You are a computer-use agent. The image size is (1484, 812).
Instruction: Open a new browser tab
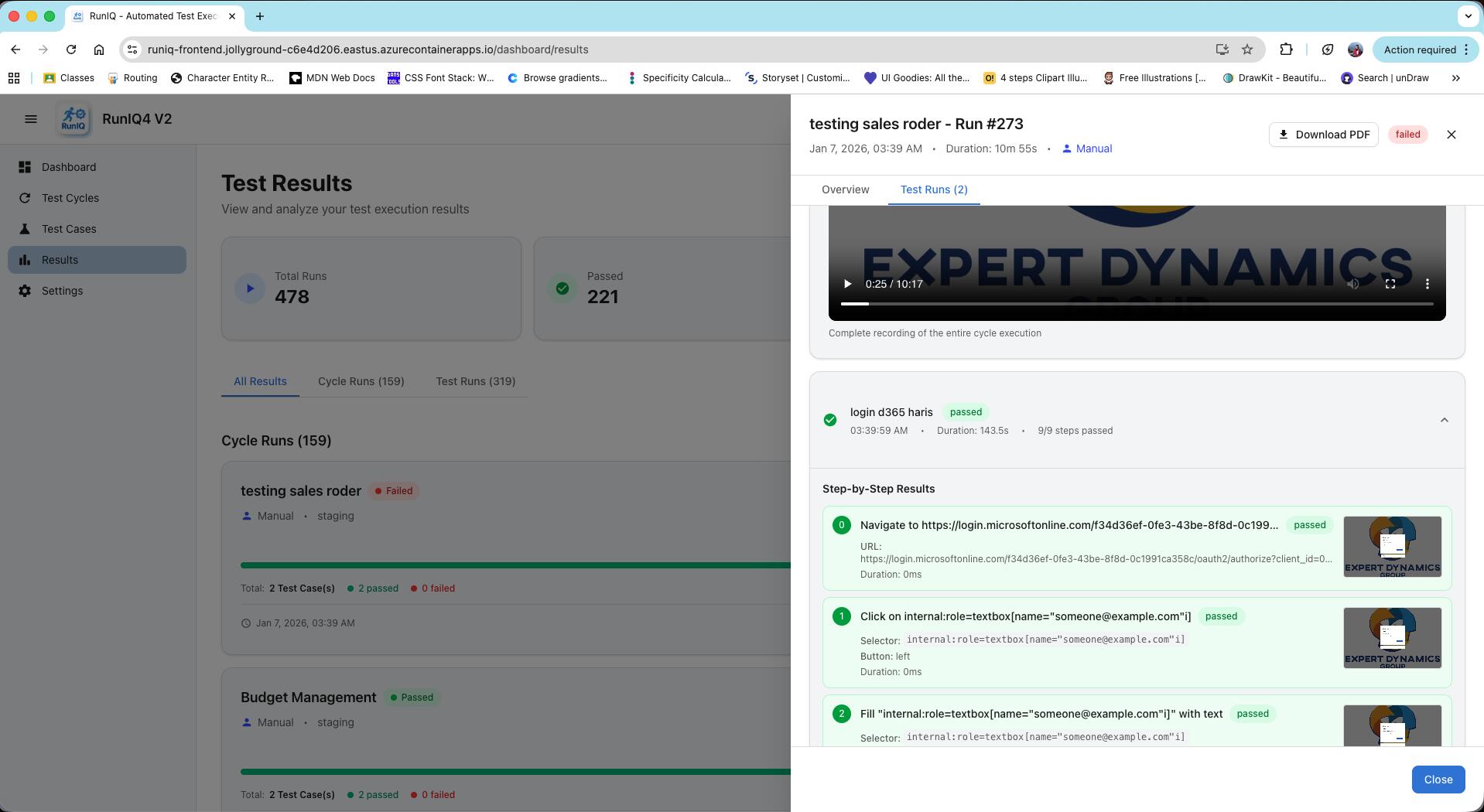[x=260, y=16]
